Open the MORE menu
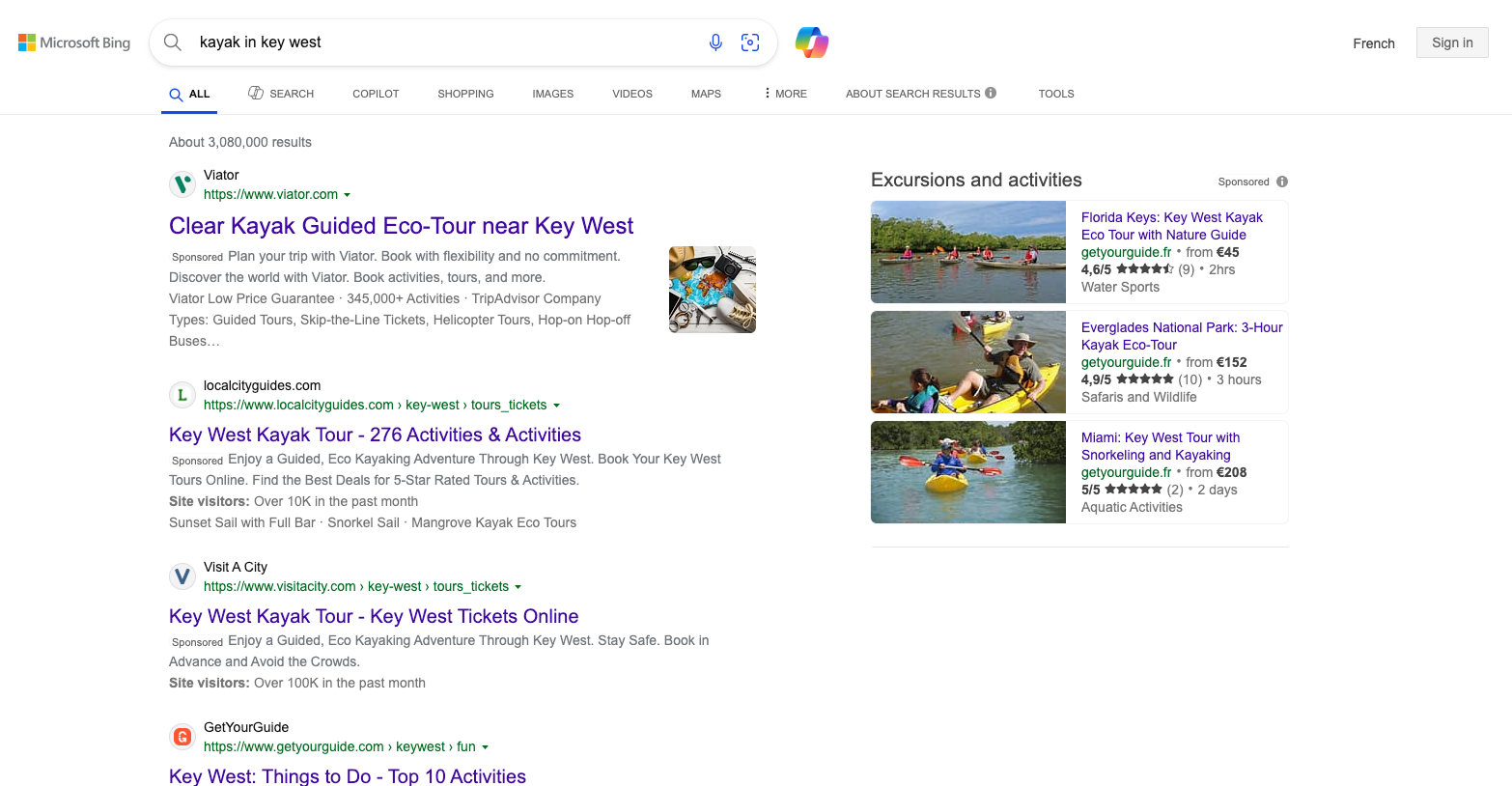The width and height of the screenshot is (1512, 786). [x=785, y=94]
